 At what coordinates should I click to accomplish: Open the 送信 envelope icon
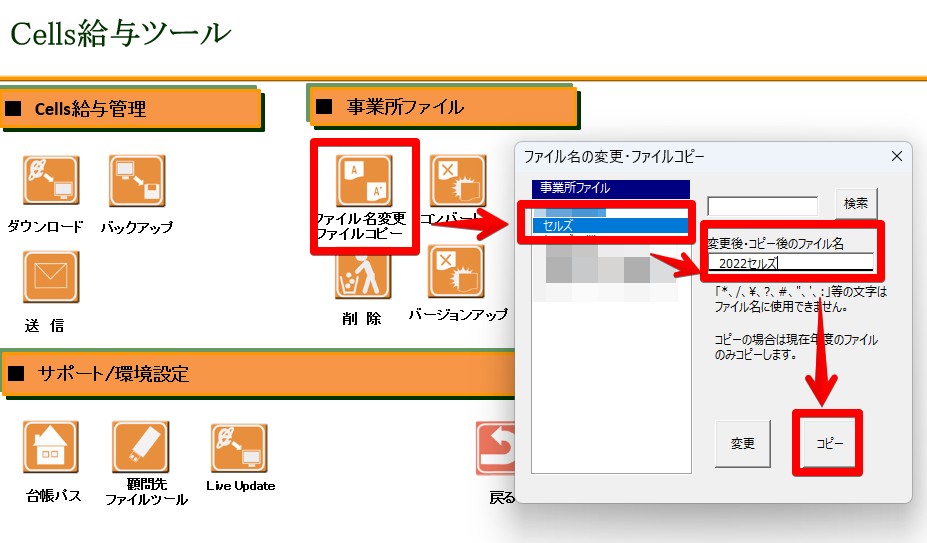click(51, 278)
